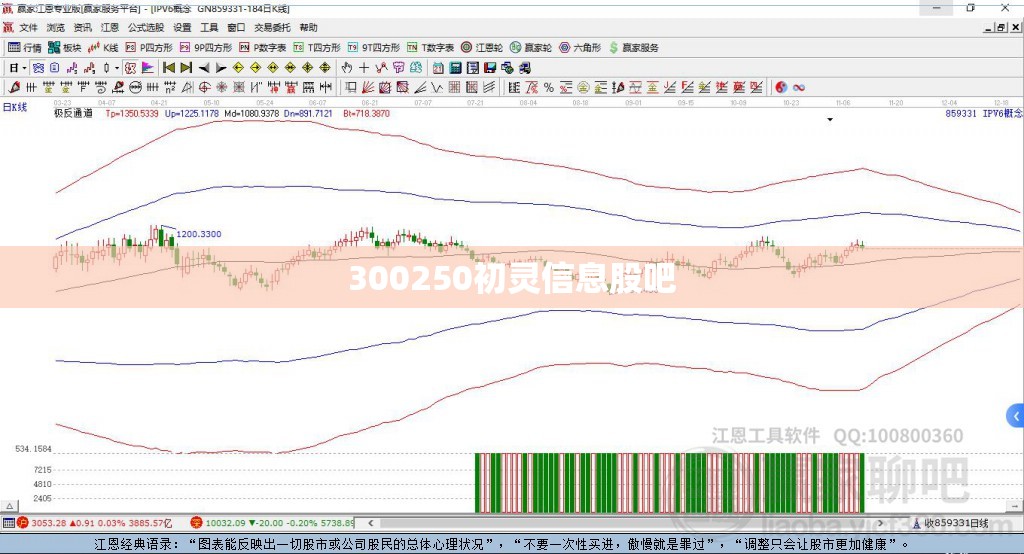Select the vertical time lines tool
The width and height of the screenshot is (1024, 554).
[x=31, y=88]
